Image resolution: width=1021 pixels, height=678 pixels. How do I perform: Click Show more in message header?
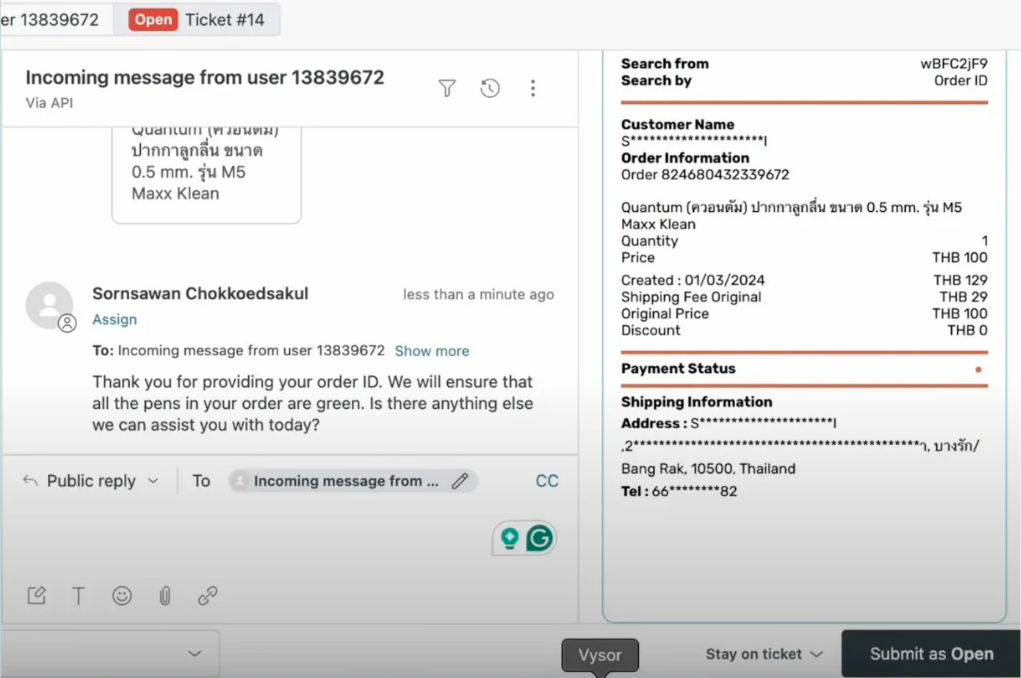pos(431,351)
